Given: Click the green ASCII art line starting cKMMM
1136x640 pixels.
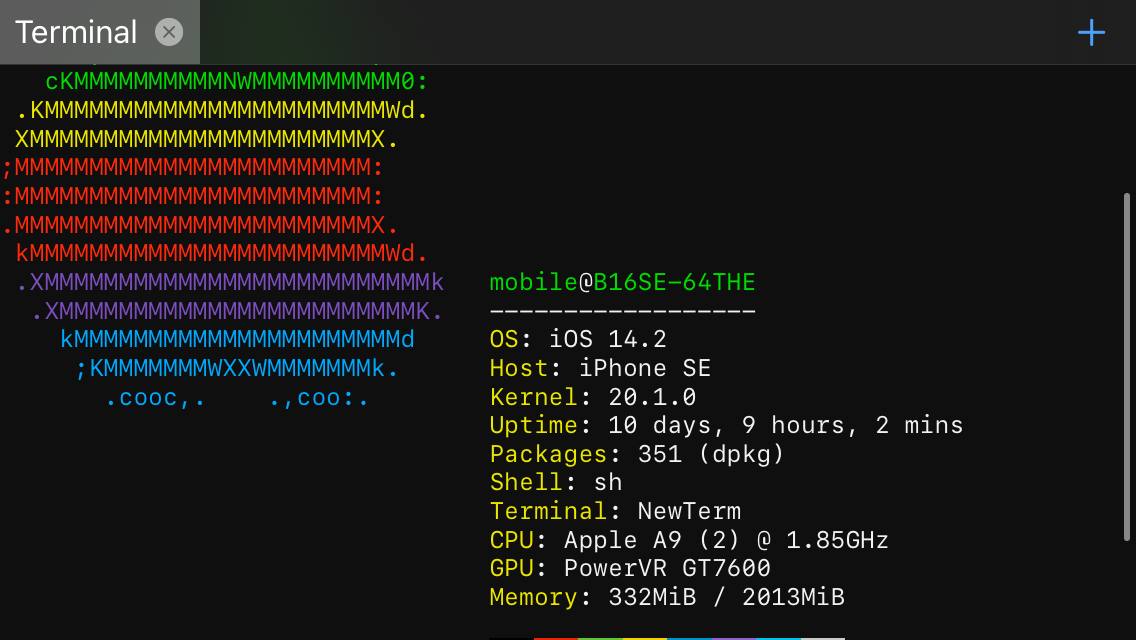Looking at the screenshot, I should tap(236, 81).
